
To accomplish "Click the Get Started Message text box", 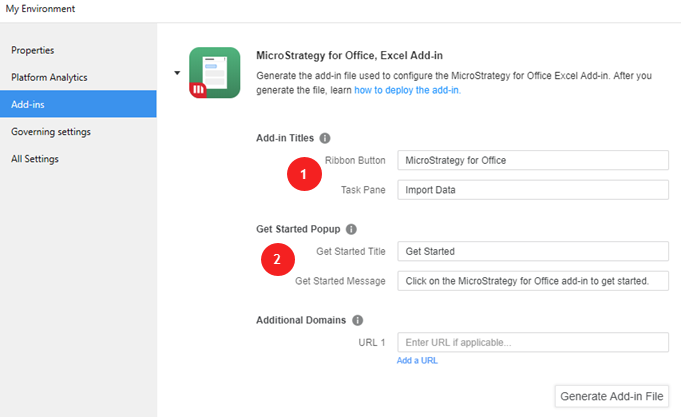I will (x=532, y=281).
